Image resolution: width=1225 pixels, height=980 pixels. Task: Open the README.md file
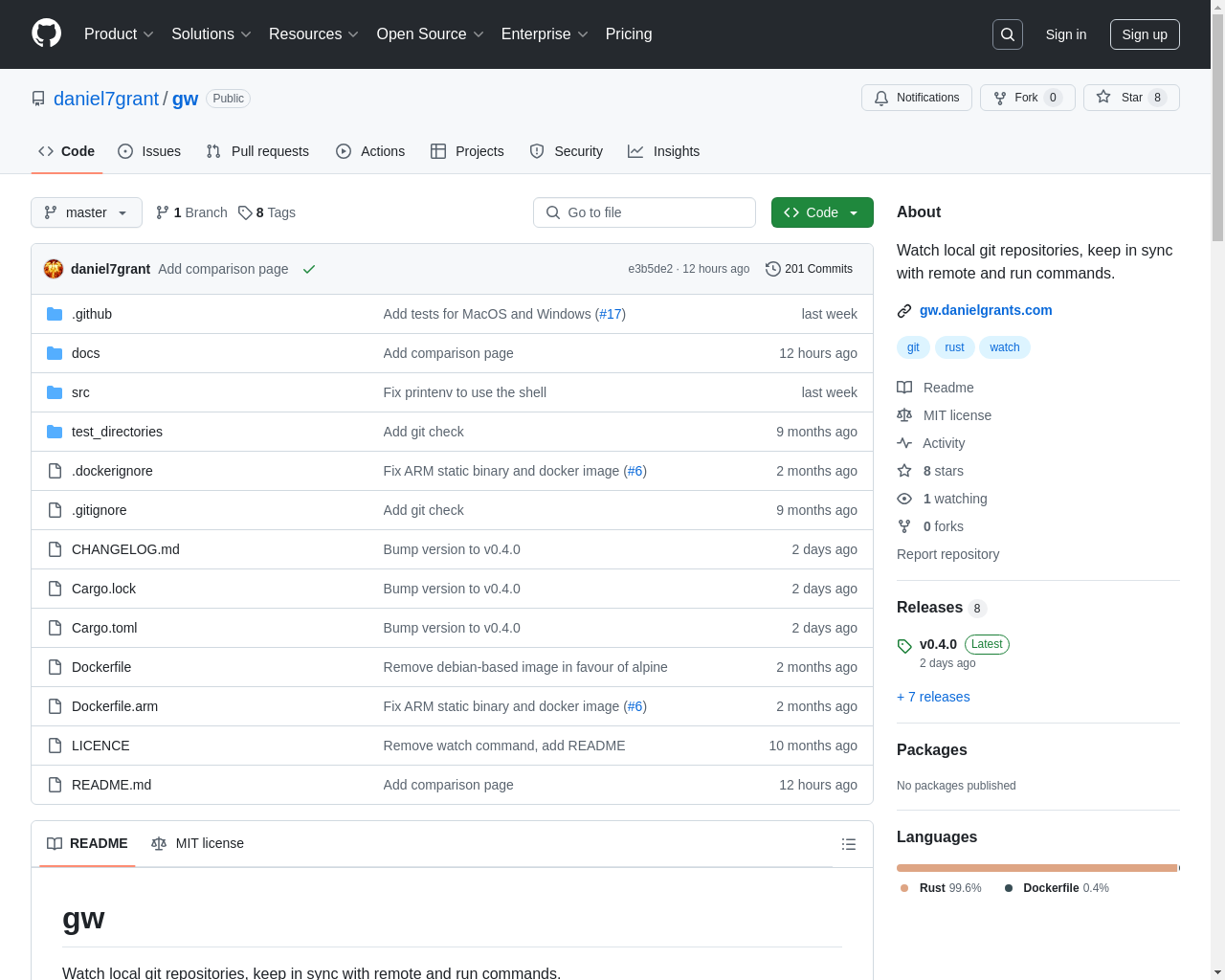(x=111, y=785)
